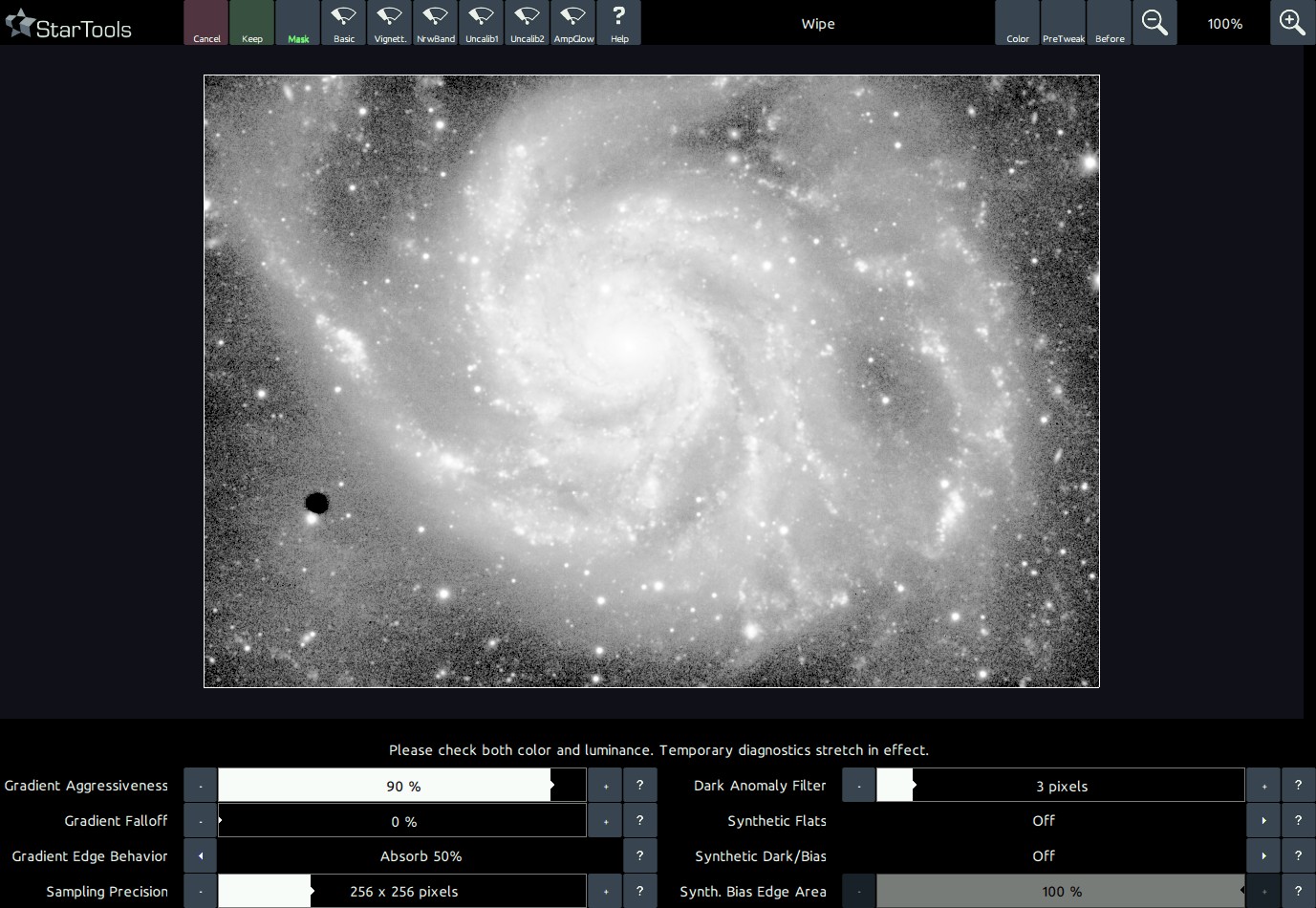Viewport: 1316px width, 908px height.
Task: Cycle Synthetic Flats to next option
Action: pos(1263,821)
